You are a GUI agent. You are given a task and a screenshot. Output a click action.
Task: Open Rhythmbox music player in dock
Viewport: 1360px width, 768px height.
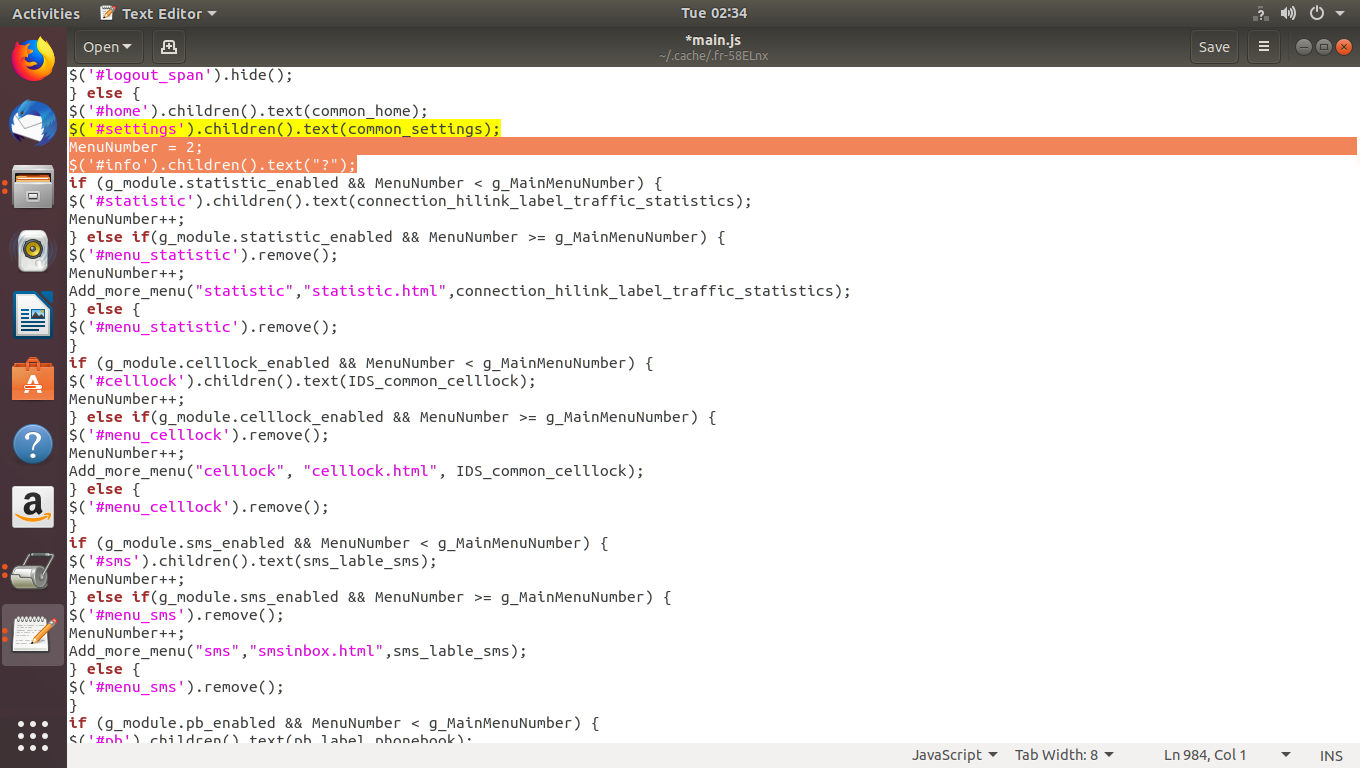tap(33, 251)
